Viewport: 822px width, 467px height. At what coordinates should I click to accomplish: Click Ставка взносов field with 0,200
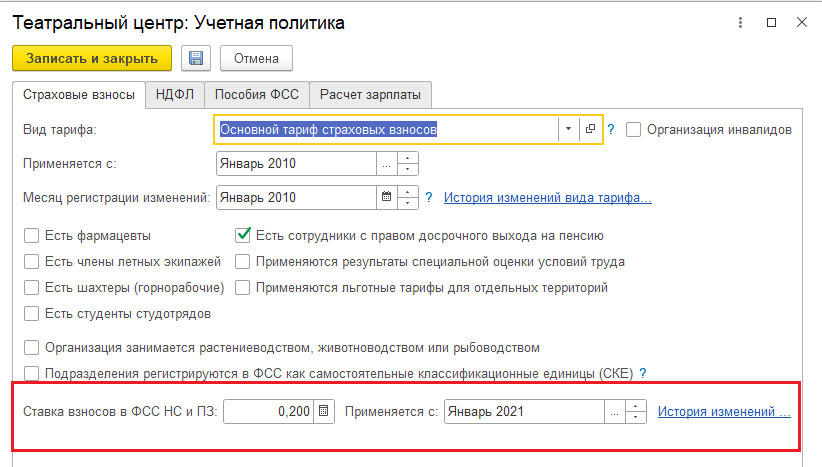pyautogui.click(x=269, y=411)
